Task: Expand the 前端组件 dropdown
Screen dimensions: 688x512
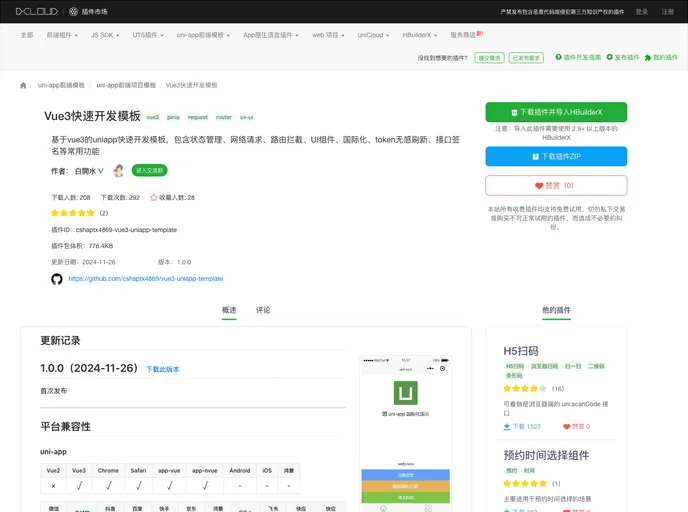Action: pyautogui.click(x=62, y=35)
